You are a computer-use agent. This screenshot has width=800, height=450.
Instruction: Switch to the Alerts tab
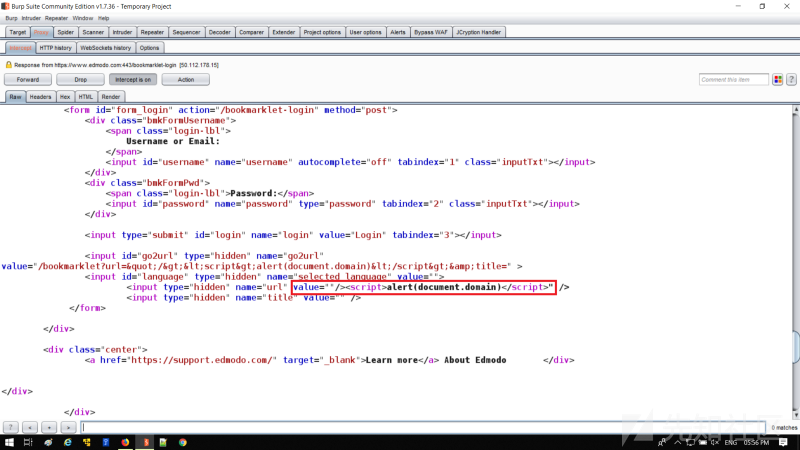click(397, 32)
